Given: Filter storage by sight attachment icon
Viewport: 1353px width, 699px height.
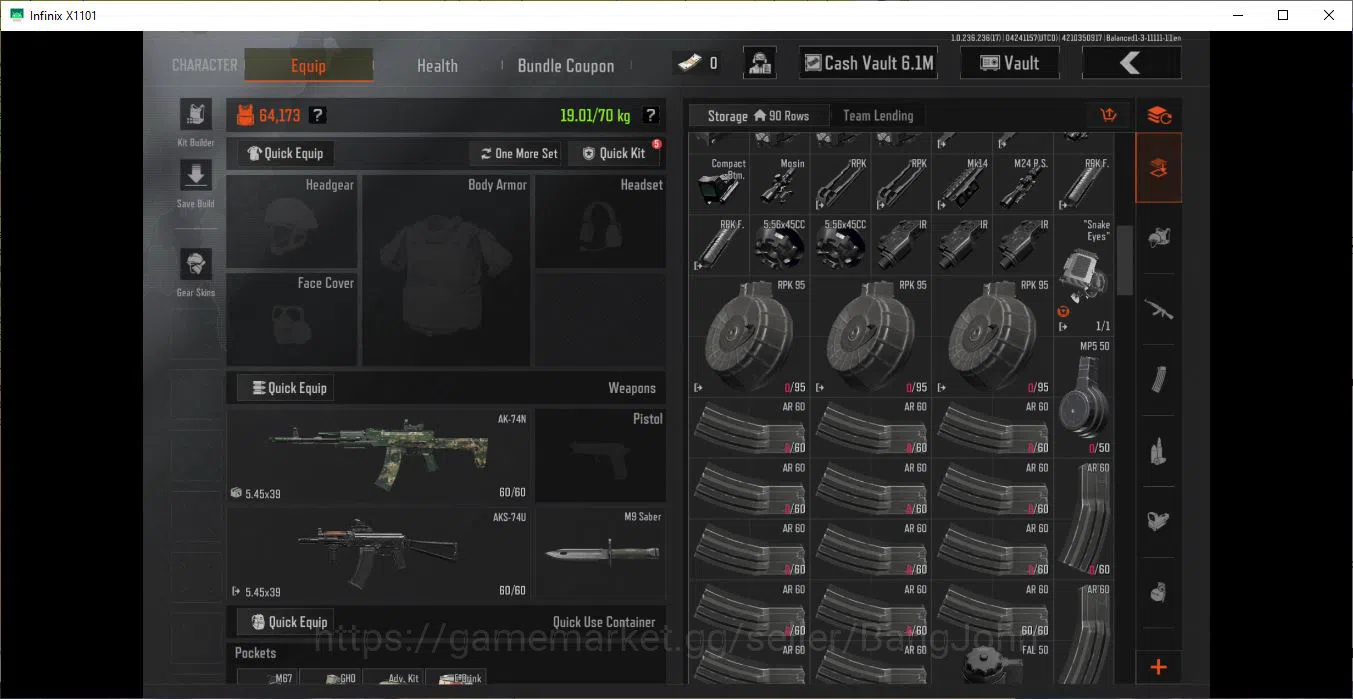Looking at the screenshot, I should click(1158, 522).
